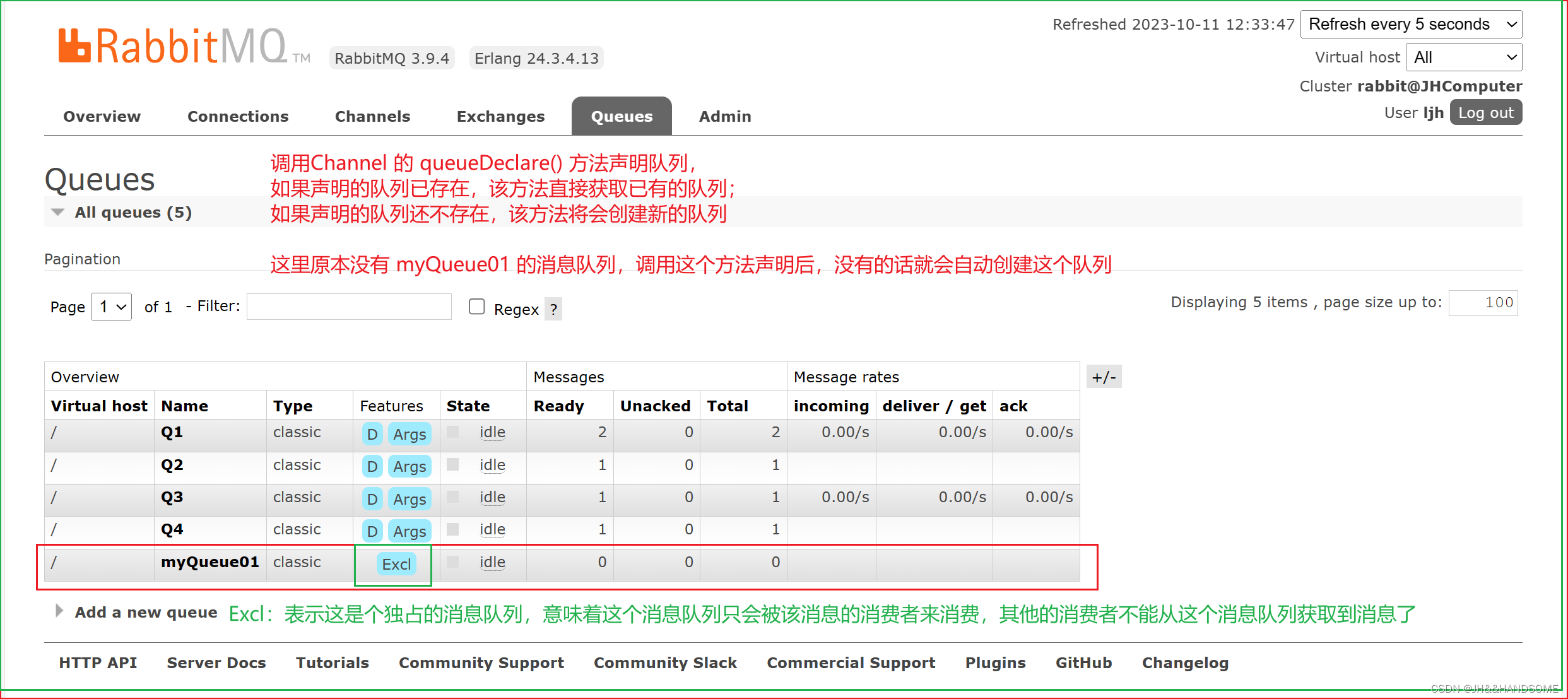The height and width of the screenshot is (699, 1568).
Task: Open queue Q3 details
Action: click(172, 497)
